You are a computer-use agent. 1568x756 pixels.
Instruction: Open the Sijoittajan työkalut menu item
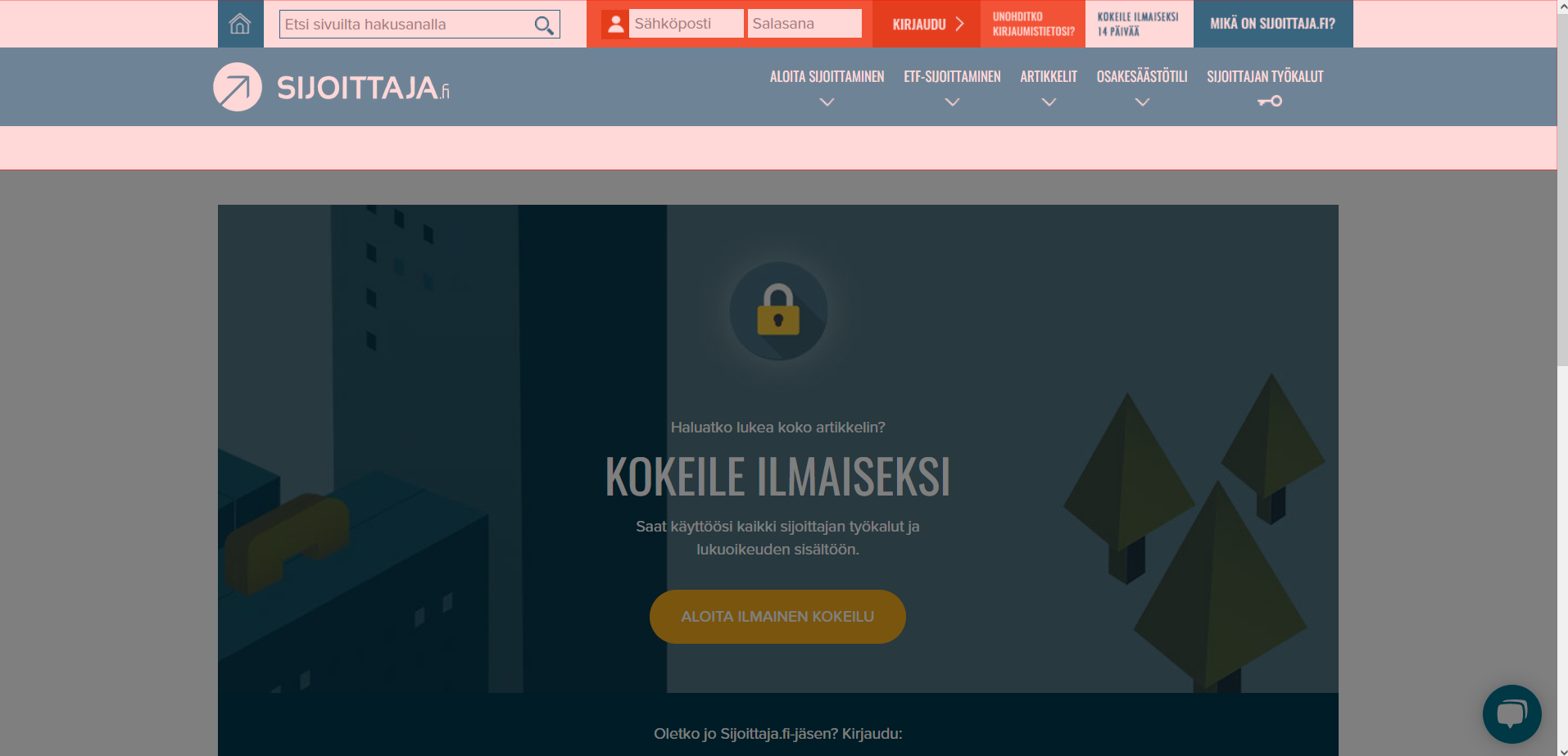[1265, 77]
